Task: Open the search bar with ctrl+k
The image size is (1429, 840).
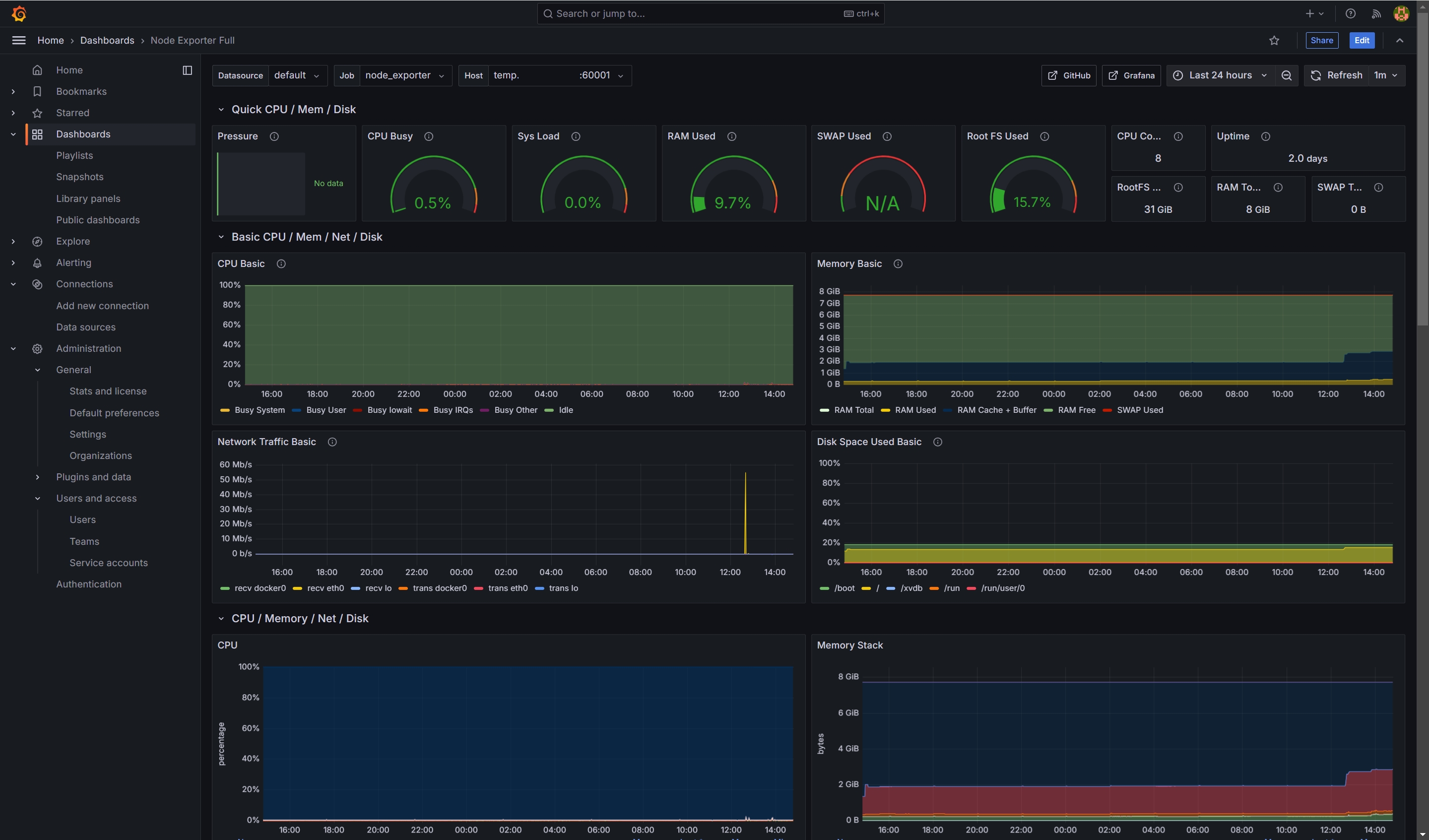Action: [714, 14]
